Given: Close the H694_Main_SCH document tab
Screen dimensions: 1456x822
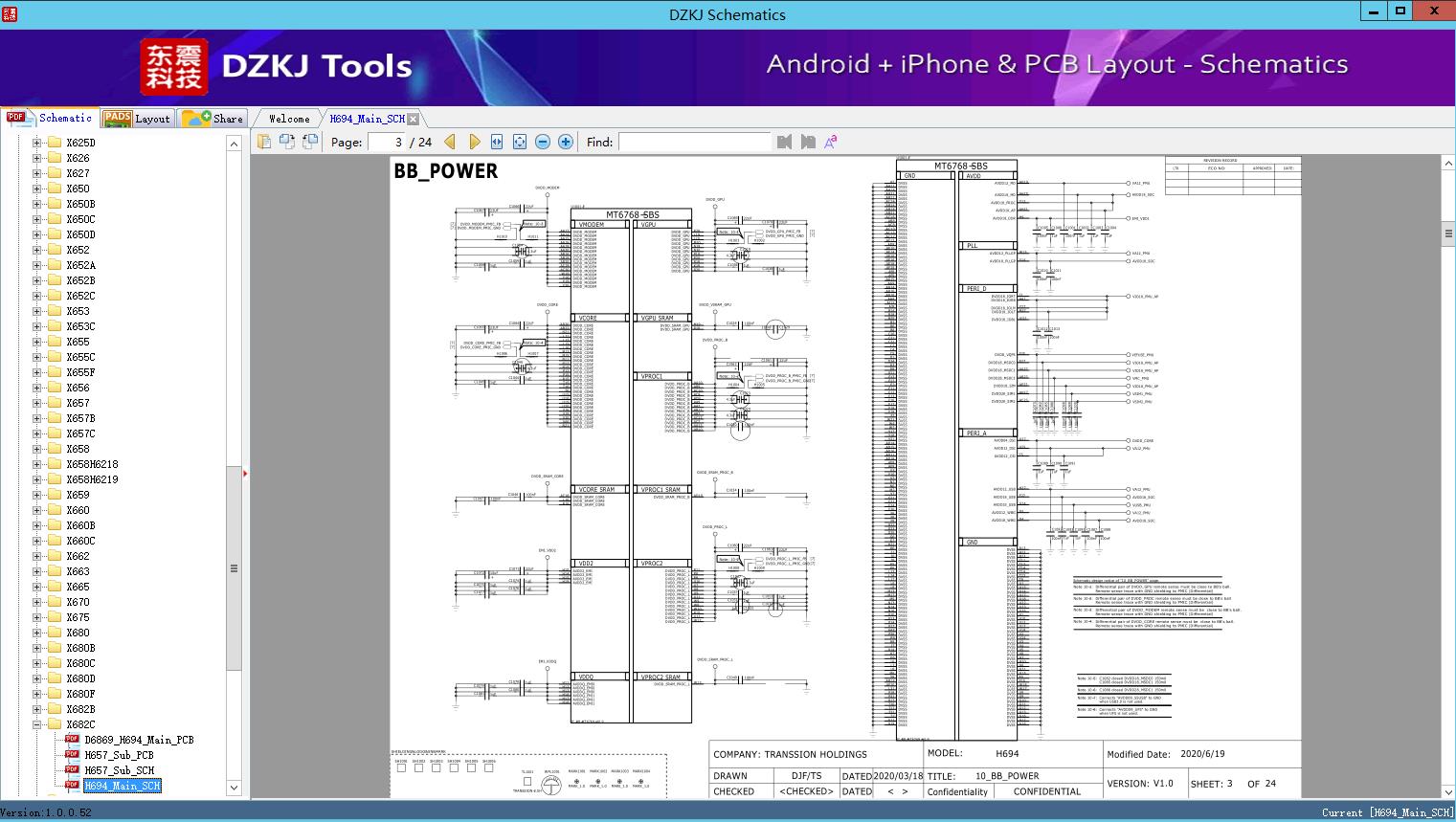Looking at the screenshot, I should click(414, 119).
